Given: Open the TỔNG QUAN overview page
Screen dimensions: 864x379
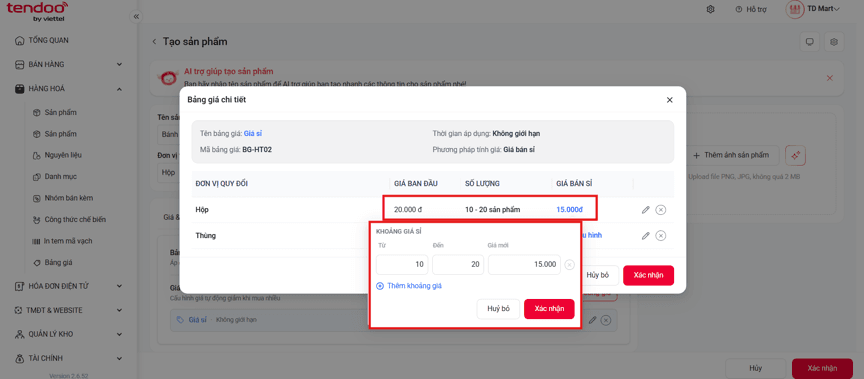Looking at the screenshot, I should tap(48, 40).
